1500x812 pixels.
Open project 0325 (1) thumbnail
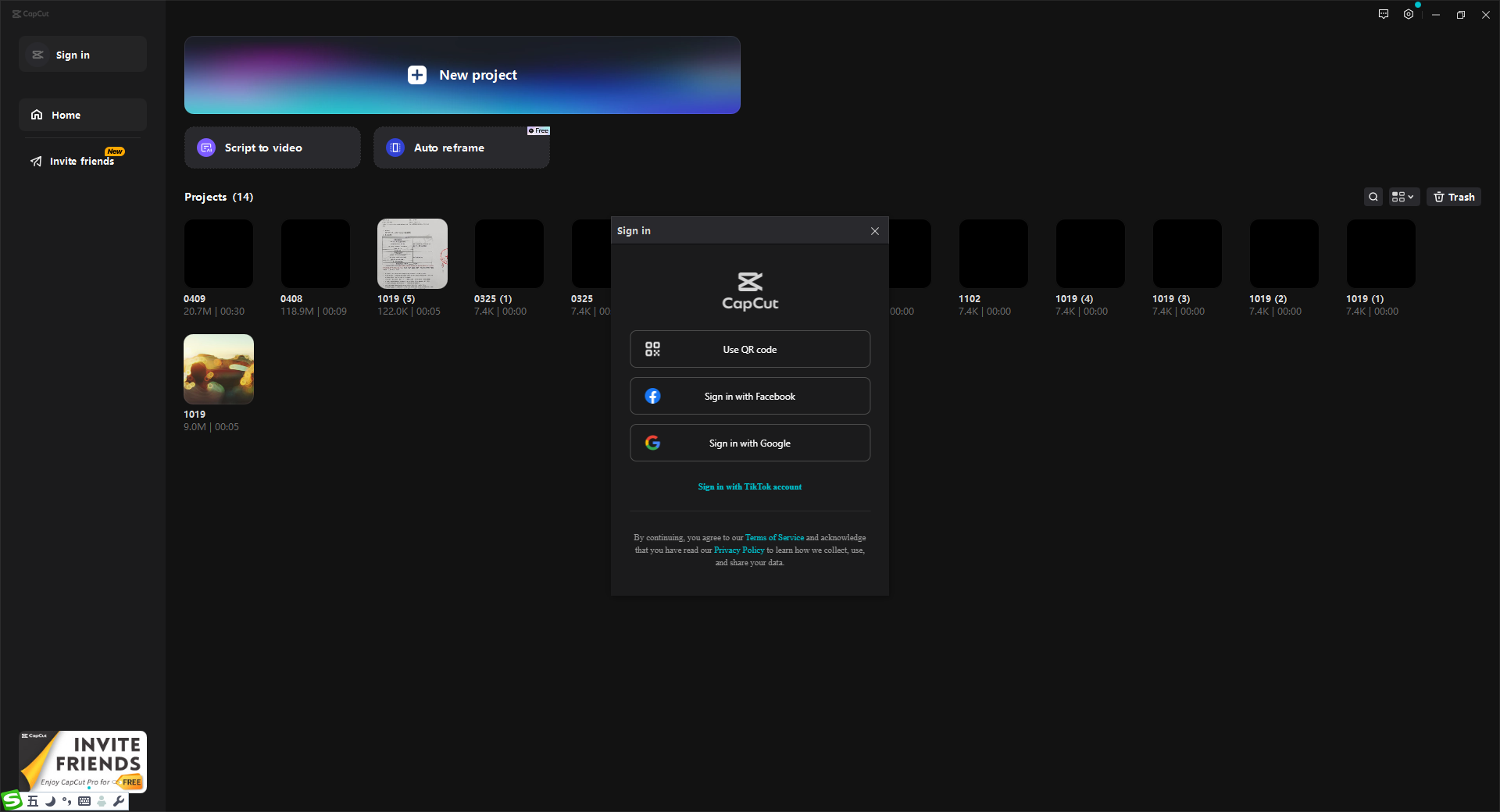tap(509, 254)
